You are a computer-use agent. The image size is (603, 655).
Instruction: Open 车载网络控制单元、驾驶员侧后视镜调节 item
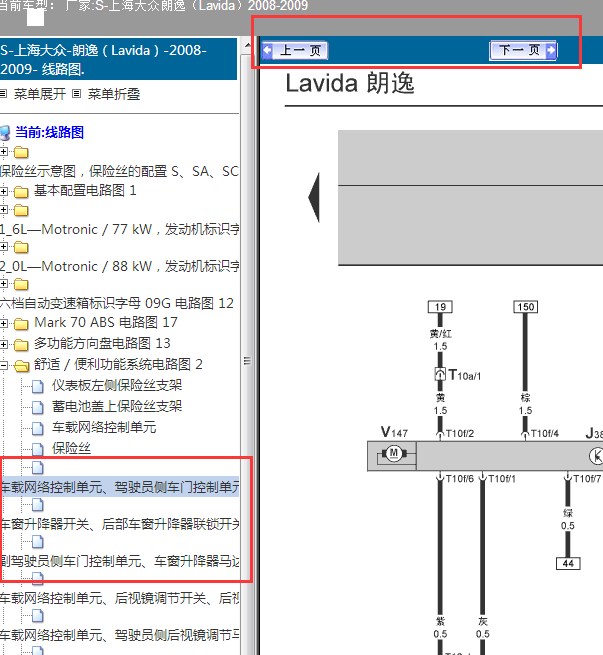pos(119,635)
